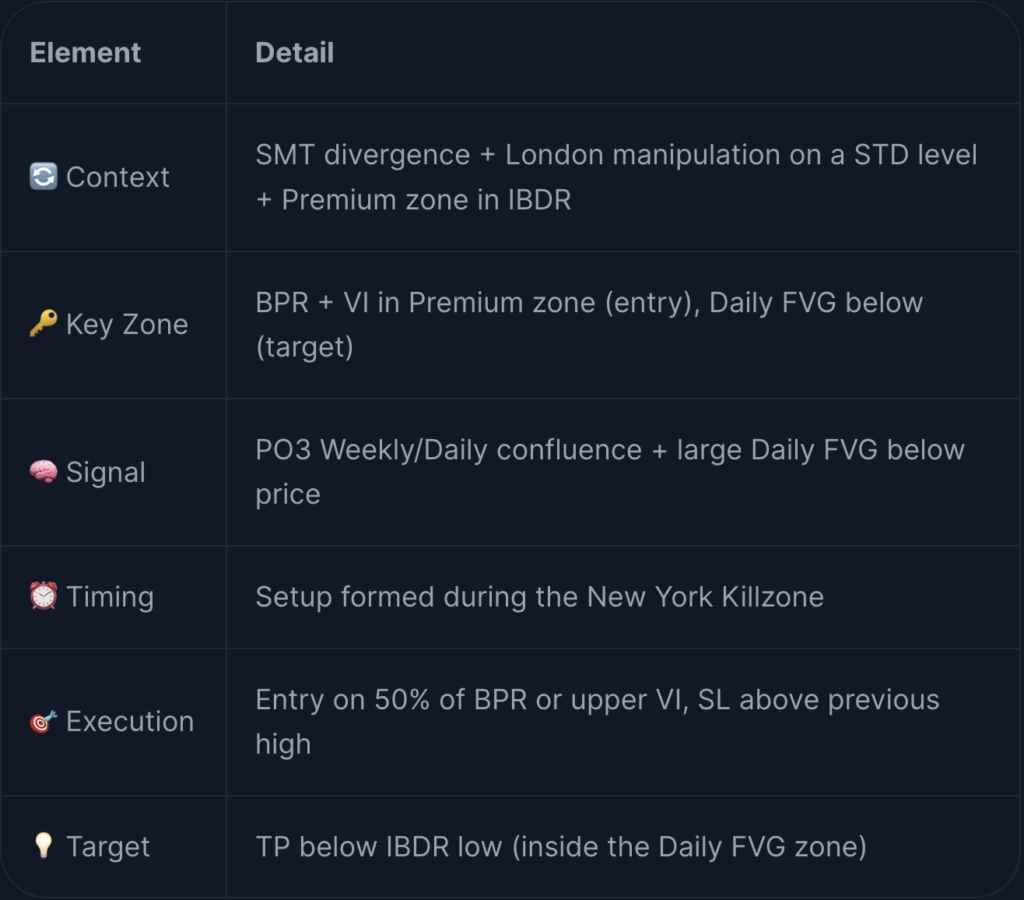The image size is (1024, 900).
Task: Click the Key Zone row label
Action: click(127, 325)
